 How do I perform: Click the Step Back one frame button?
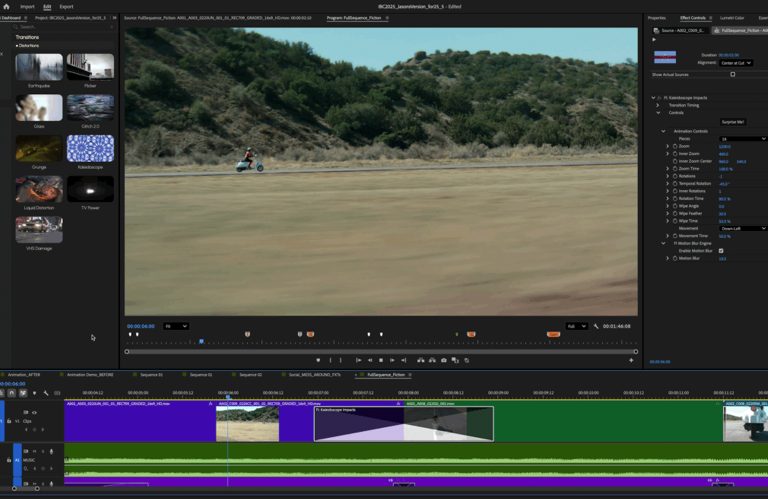(x=370, y=360)
